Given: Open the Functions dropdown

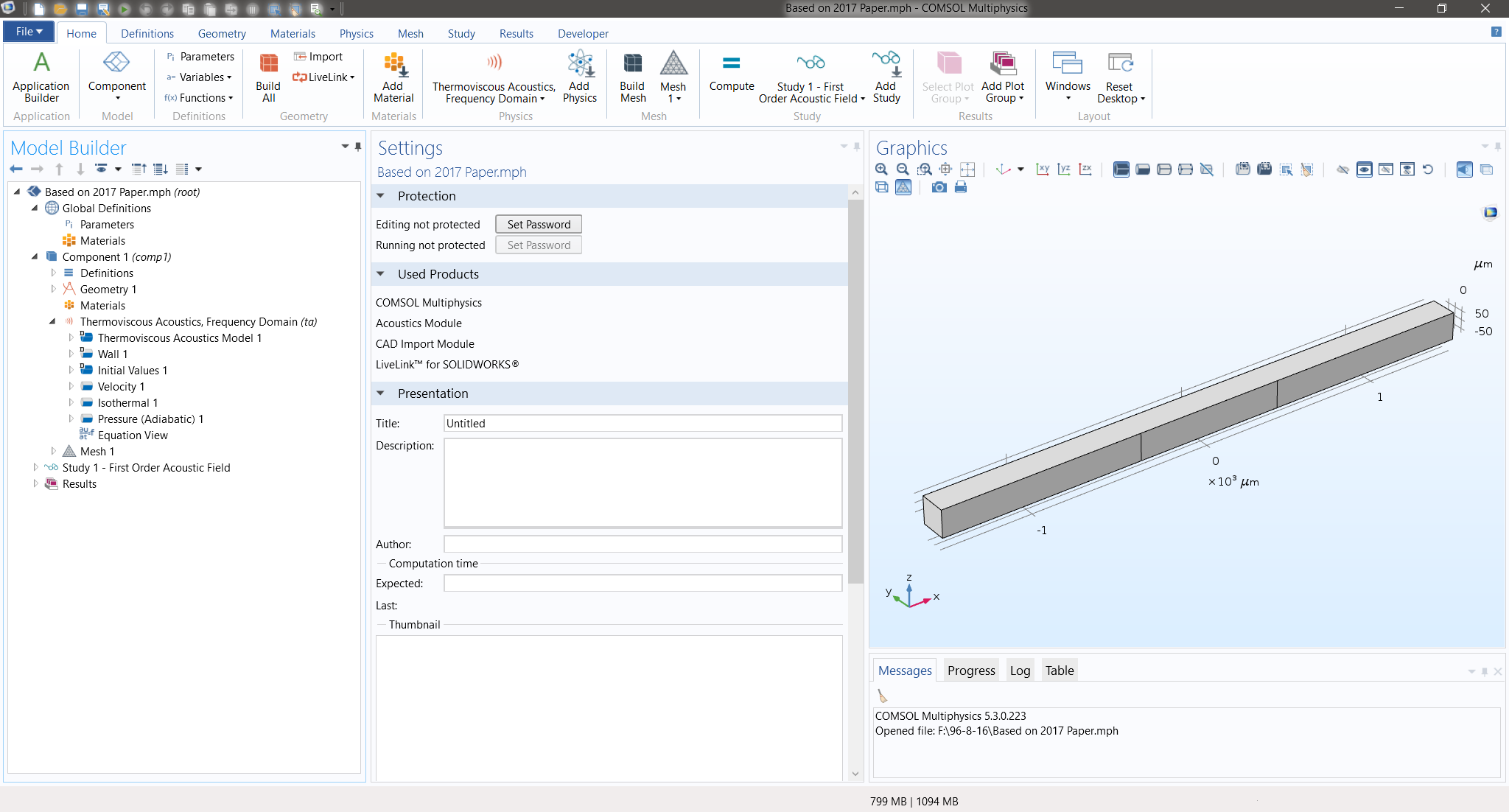Looking at the screenshot, I should (199, 98).
